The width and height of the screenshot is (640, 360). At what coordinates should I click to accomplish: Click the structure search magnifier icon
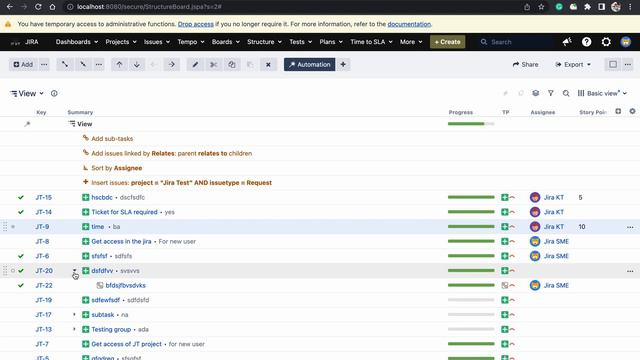point(566,93)
